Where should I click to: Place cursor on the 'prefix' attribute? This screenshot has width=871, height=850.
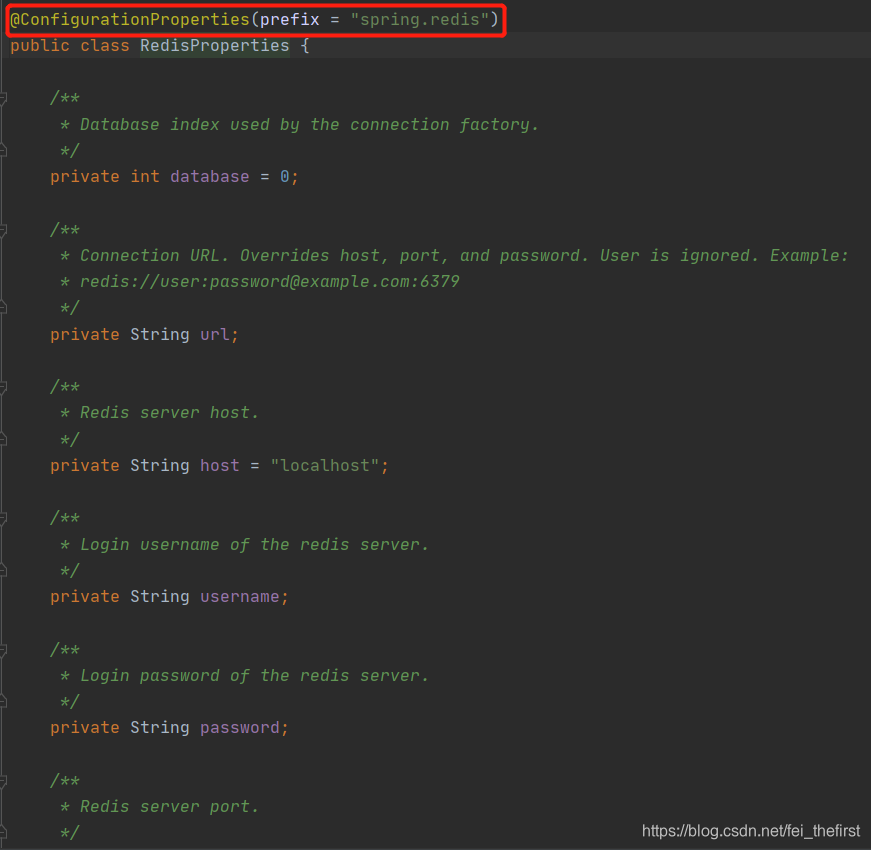click(289, 20)
